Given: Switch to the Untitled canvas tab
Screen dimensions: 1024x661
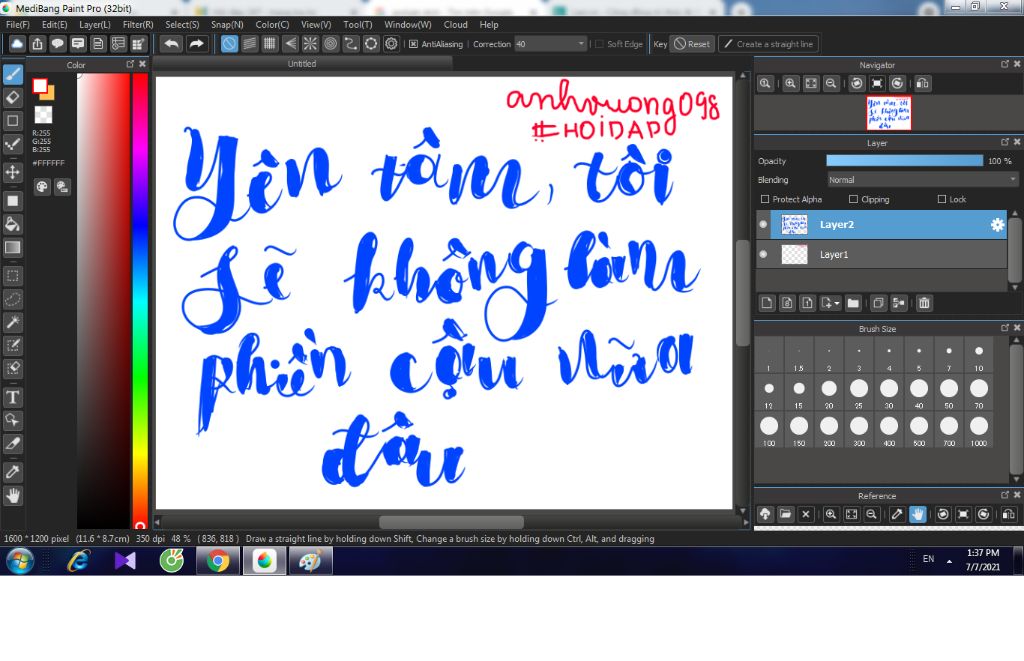Looking at the screenshot, I should pyautogui.click(x=302, y=63).
